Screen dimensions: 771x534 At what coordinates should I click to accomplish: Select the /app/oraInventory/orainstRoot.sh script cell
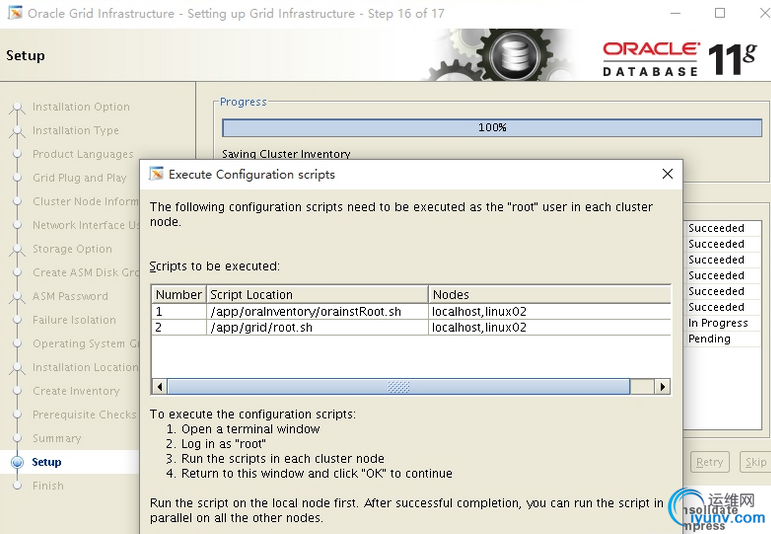click(317, 312)
